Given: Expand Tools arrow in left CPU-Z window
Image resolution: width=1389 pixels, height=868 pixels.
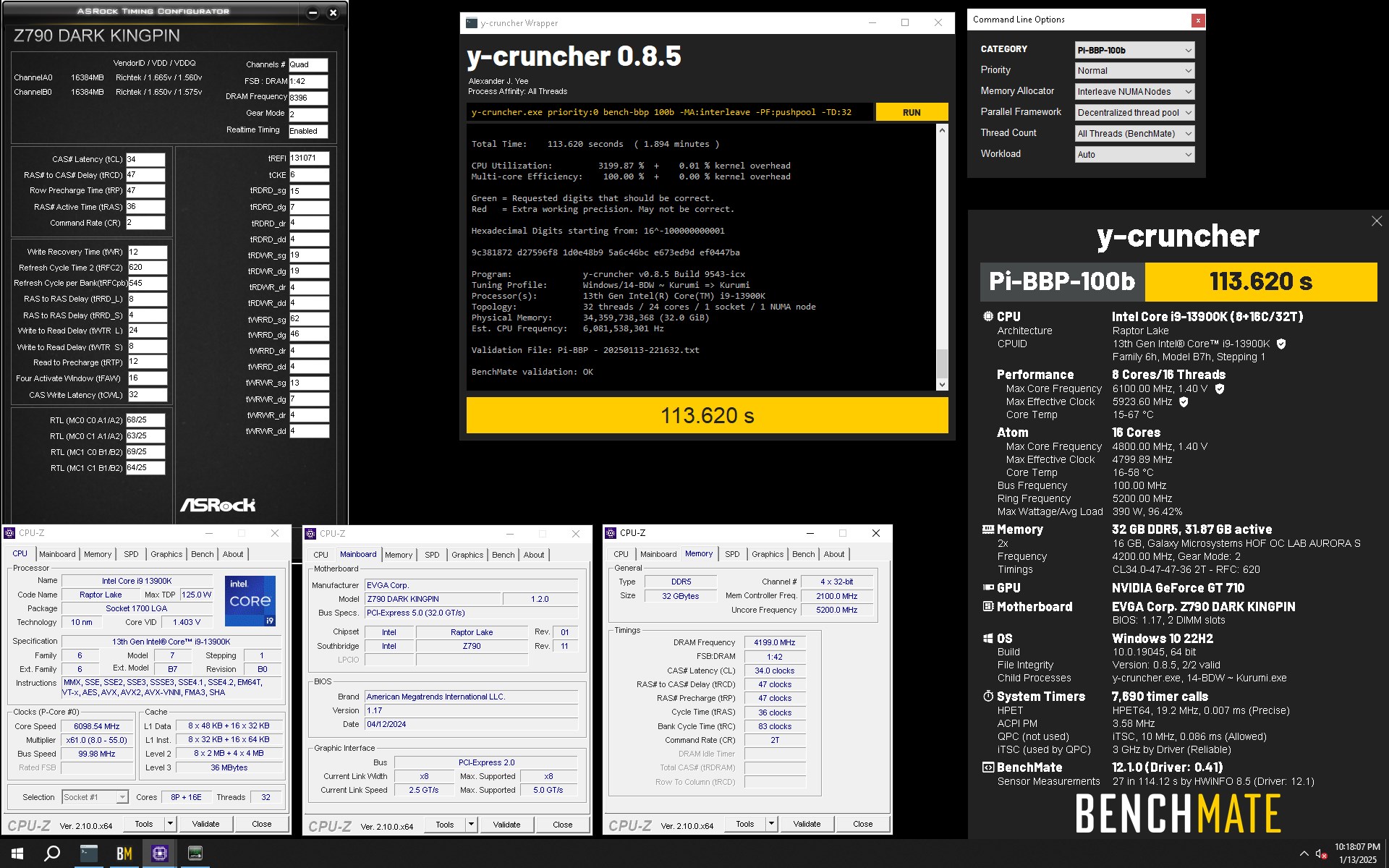Looking at the screenshot, I should click(x=170, y=824).
